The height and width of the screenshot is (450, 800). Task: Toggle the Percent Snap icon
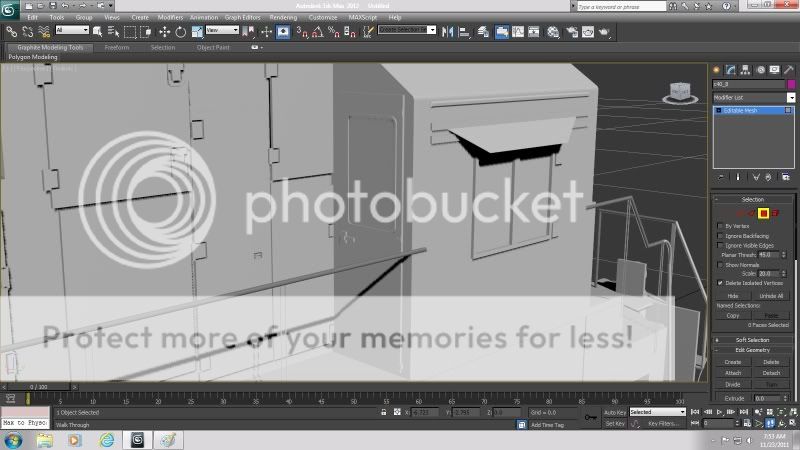pyautogui.click(x=334, y=32)
